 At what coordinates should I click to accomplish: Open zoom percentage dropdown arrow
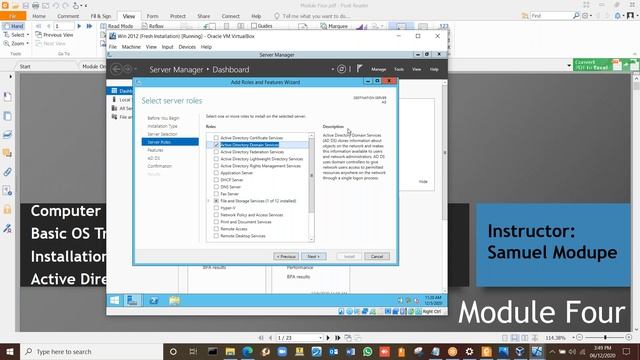[573, 338]
